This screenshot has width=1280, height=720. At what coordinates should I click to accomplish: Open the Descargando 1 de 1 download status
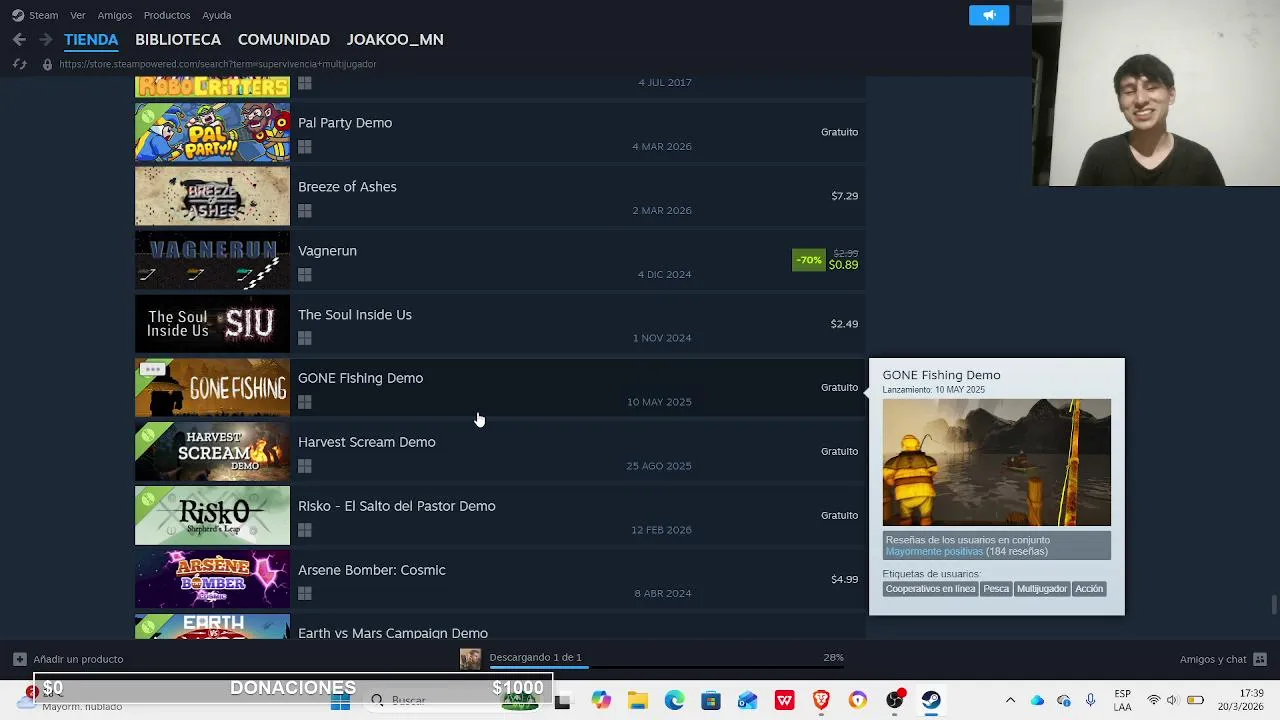pos(535,657)
